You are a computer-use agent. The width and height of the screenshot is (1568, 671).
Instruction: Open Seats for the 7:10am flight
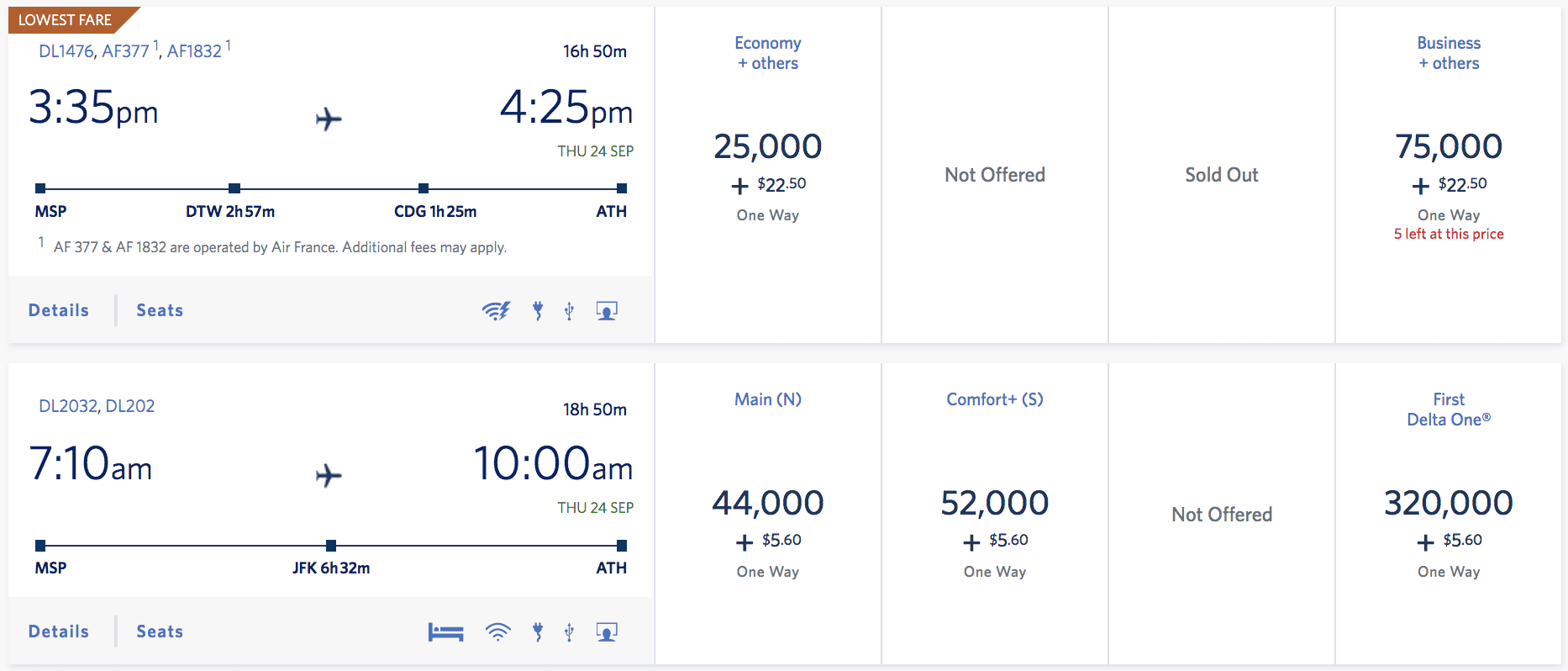(x=160, y=631)
